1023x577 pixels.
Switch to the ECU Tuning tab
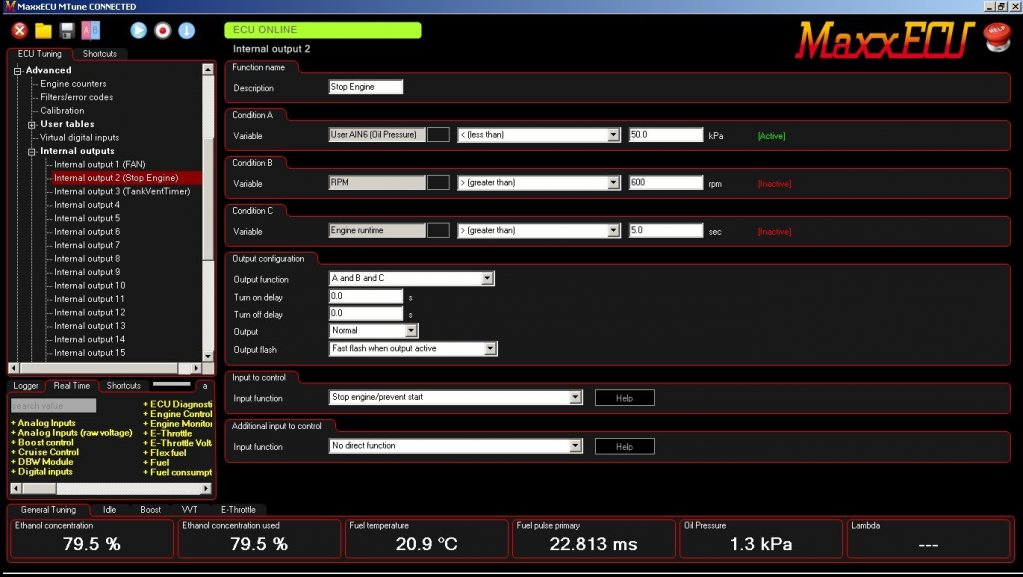tap(40, 54)
